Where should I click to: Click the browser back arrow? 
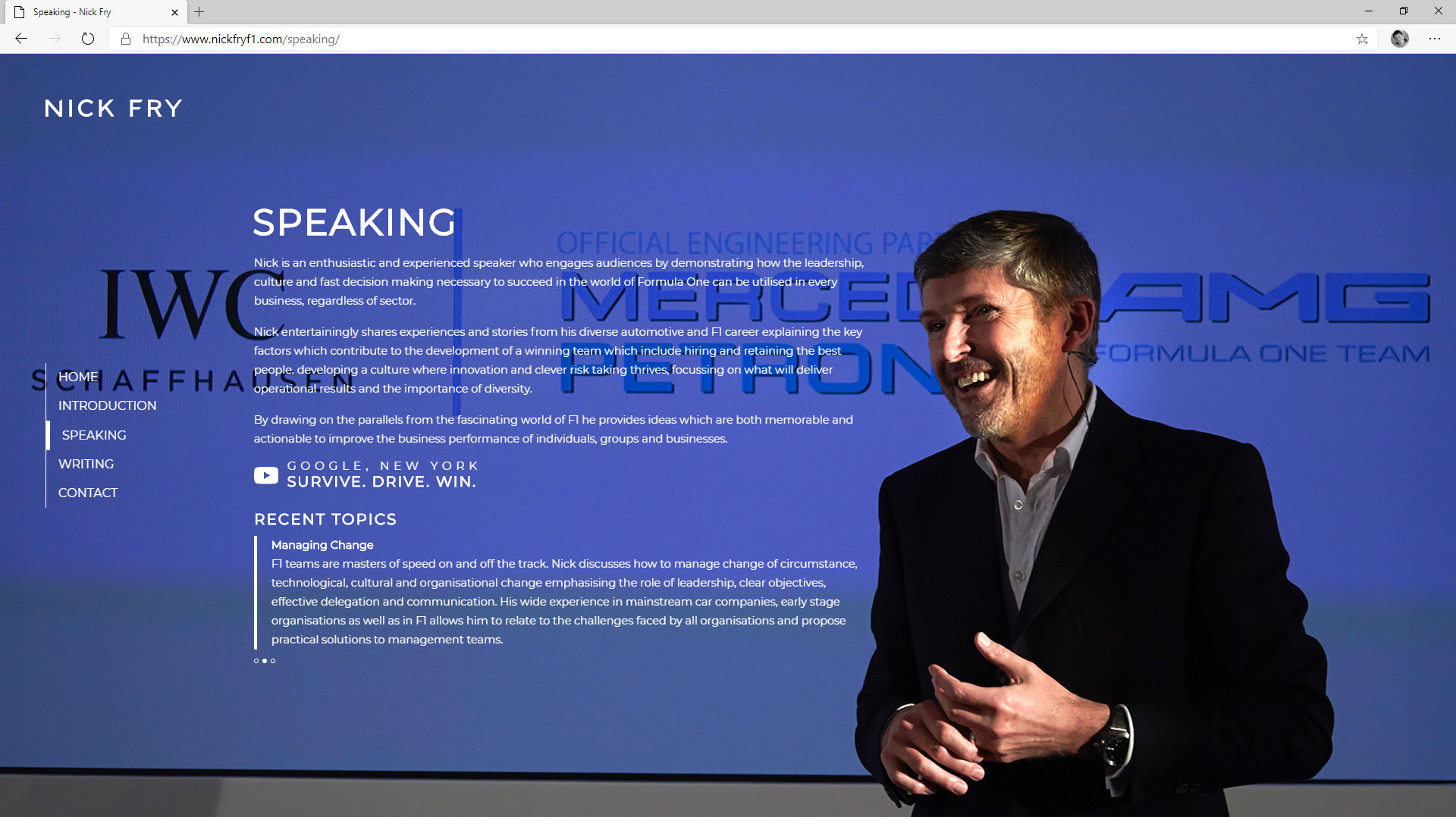pyautogui.click(x=21, y=39)
